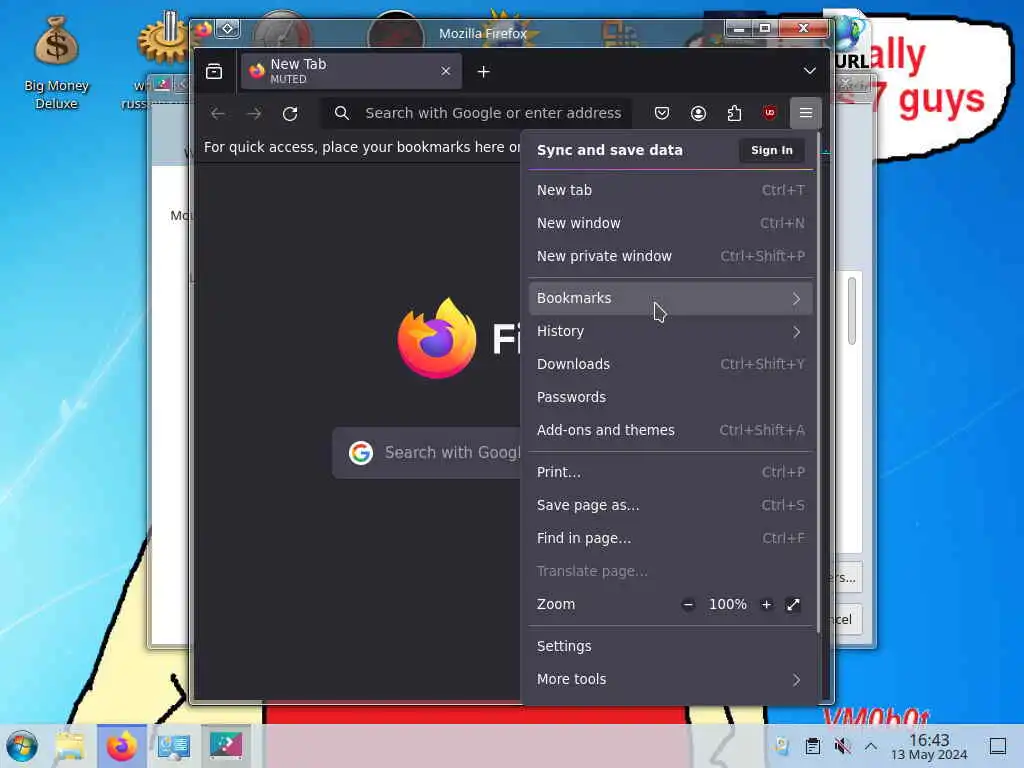The image size is (1024, 768).
Task: Focus the address bar search field
Action: coord(477,113)
